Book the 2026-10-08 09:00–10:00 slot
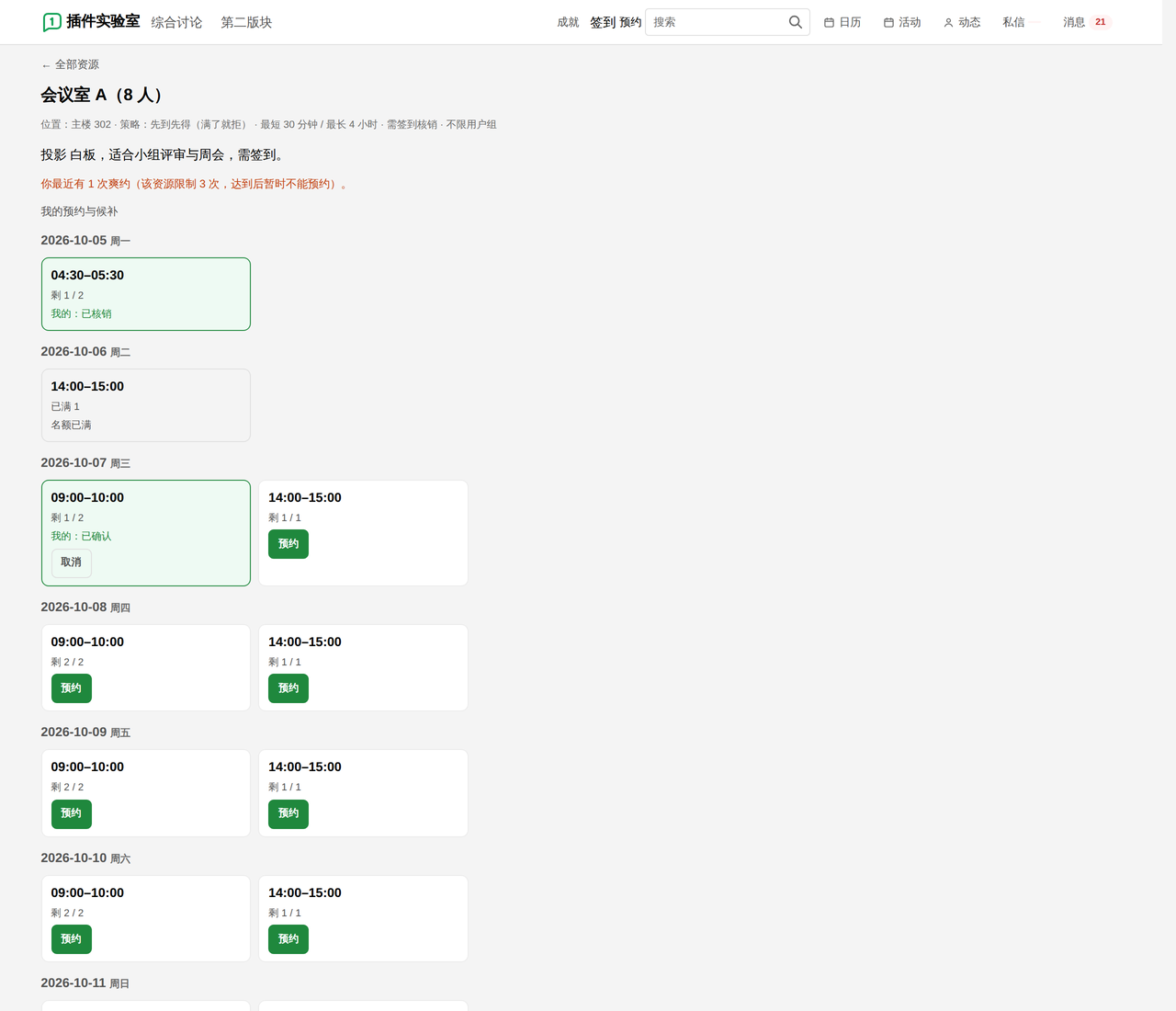Image resolution: width=1176 pixels, height=1011 pixels. 71,688
